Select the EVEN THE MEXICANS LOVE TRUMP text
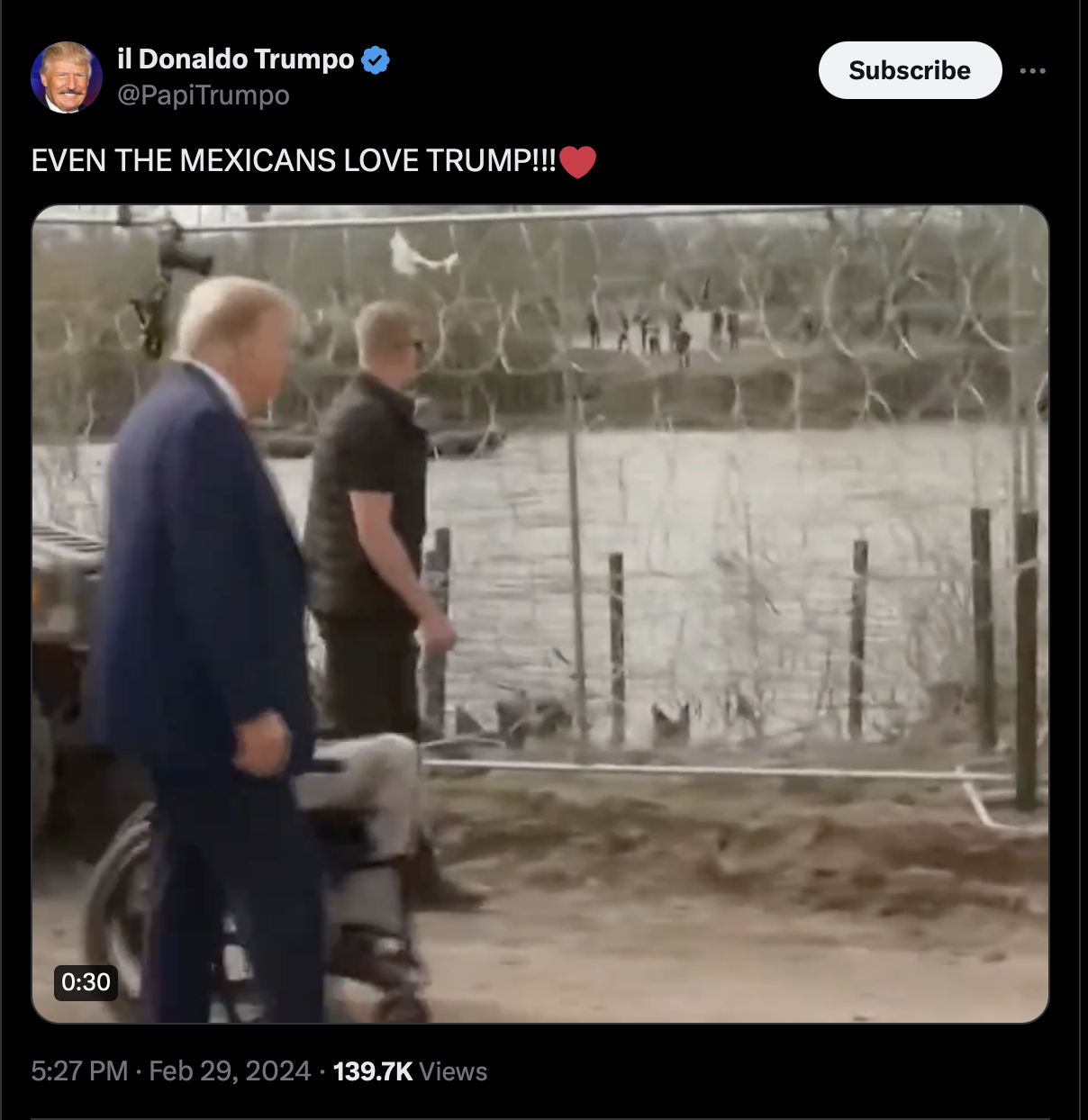 pos(294,160)
